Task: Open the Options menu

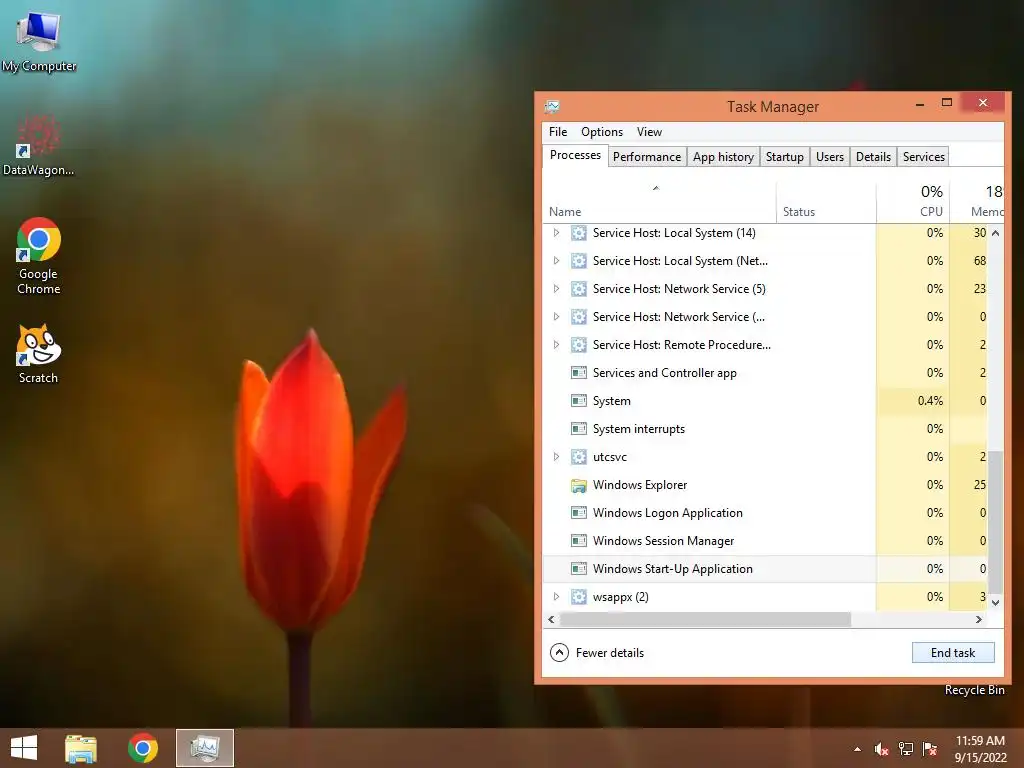Action: [602, 132]
